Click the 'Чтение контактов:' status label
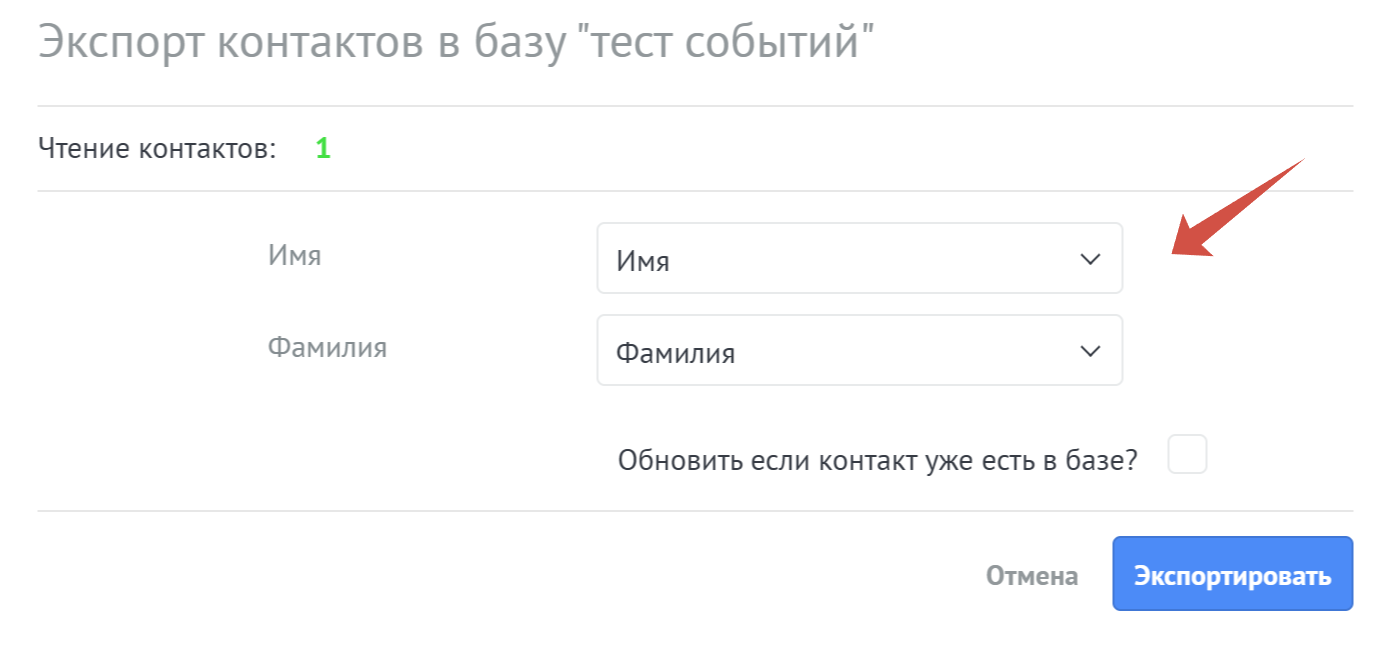Viewport: 1399px width, 651px height. [x=157, y=149]
